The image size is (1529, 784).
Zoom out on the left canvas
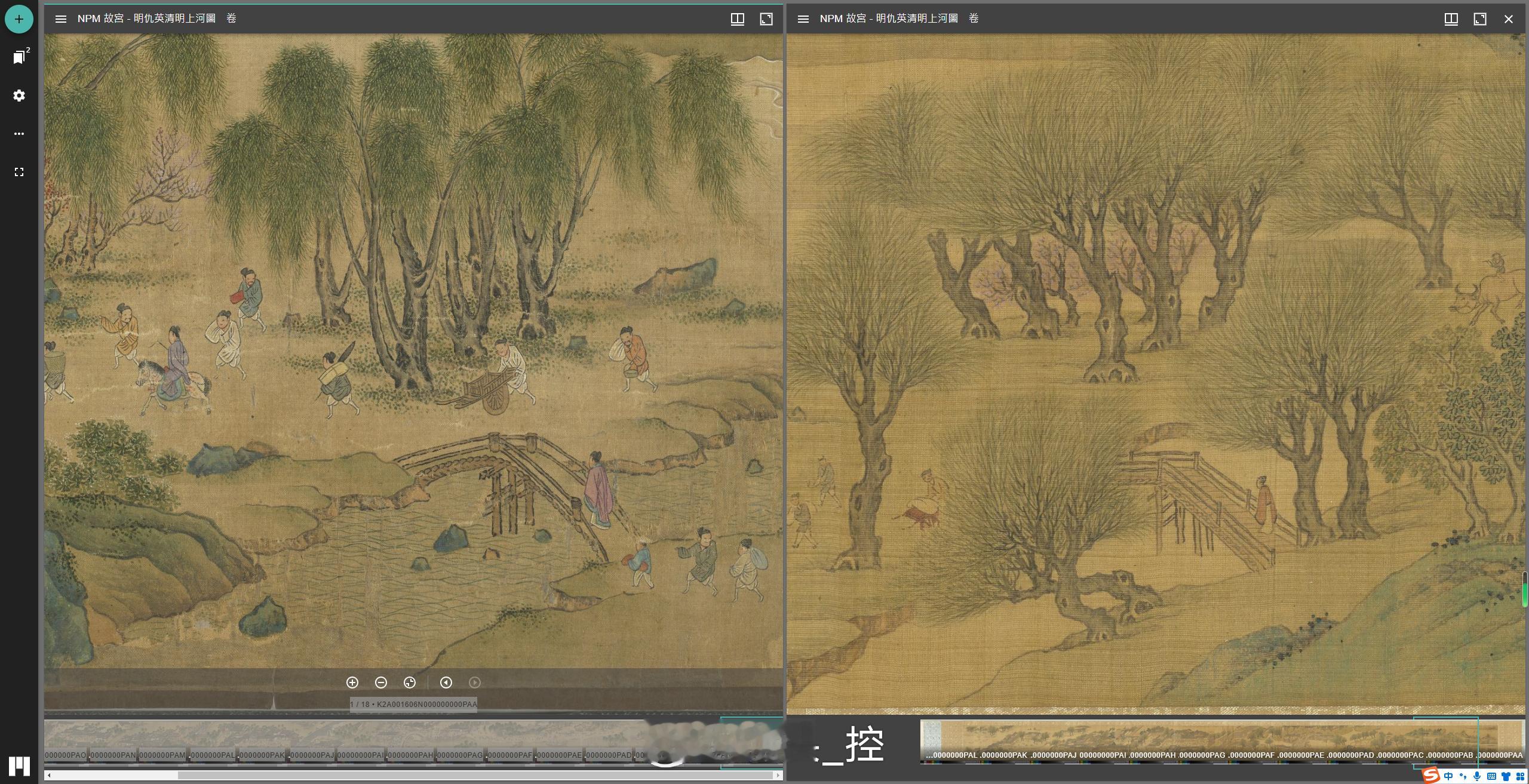click(x=381, y=682)
